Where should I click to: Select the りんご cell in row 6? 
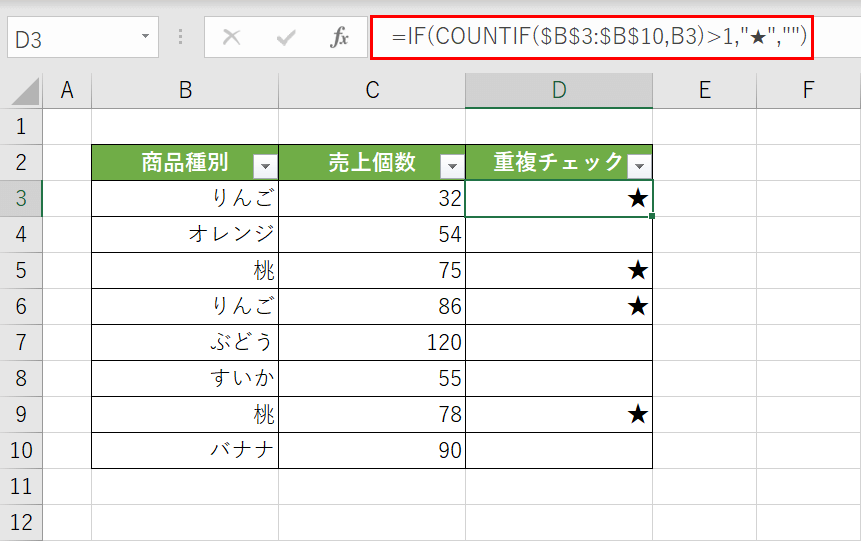185,306
